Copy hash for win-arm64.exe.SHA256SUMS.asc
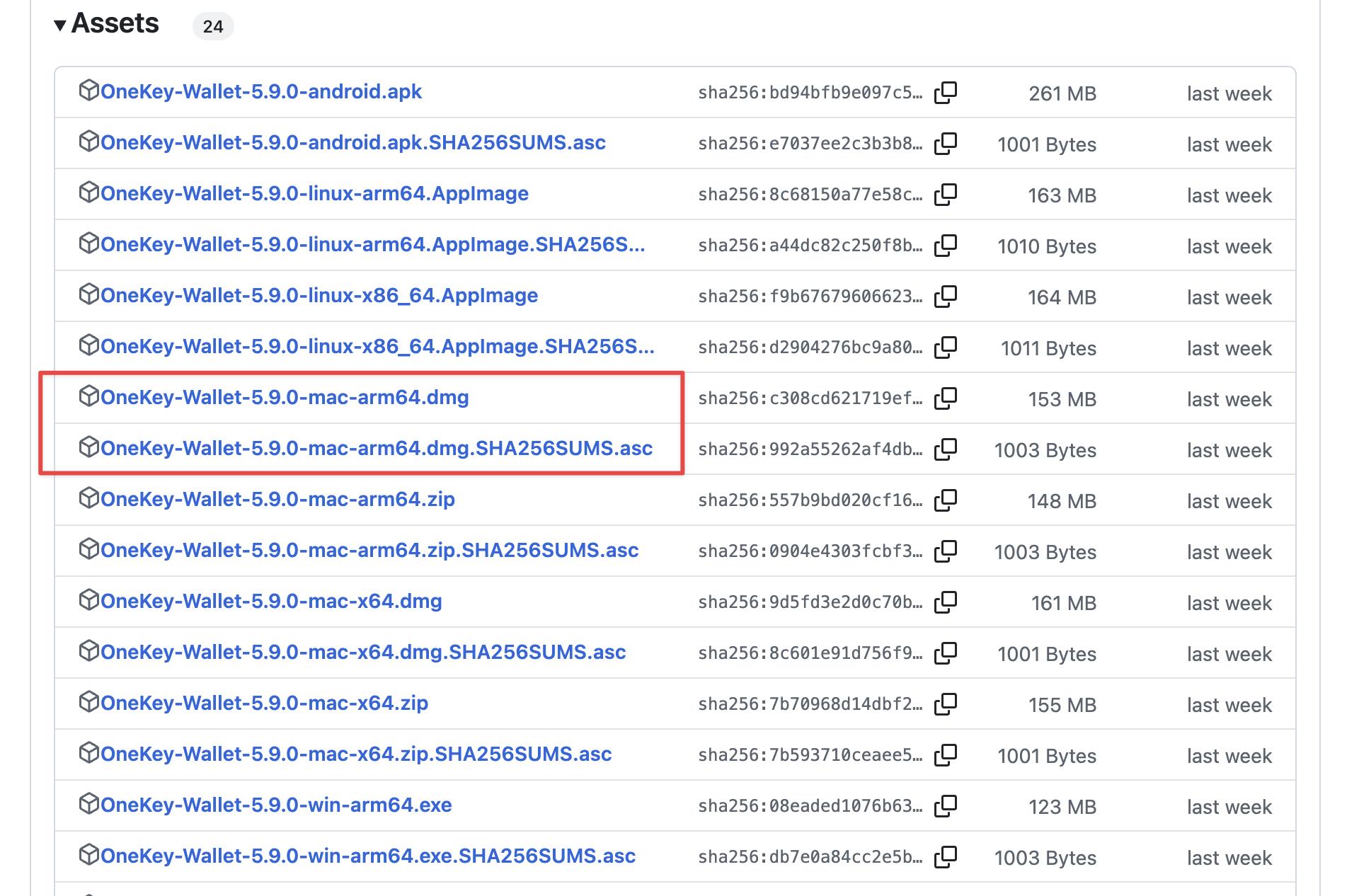Image resolution: width=1359 pixels, height=896 pixels. (x=946, y=857)
